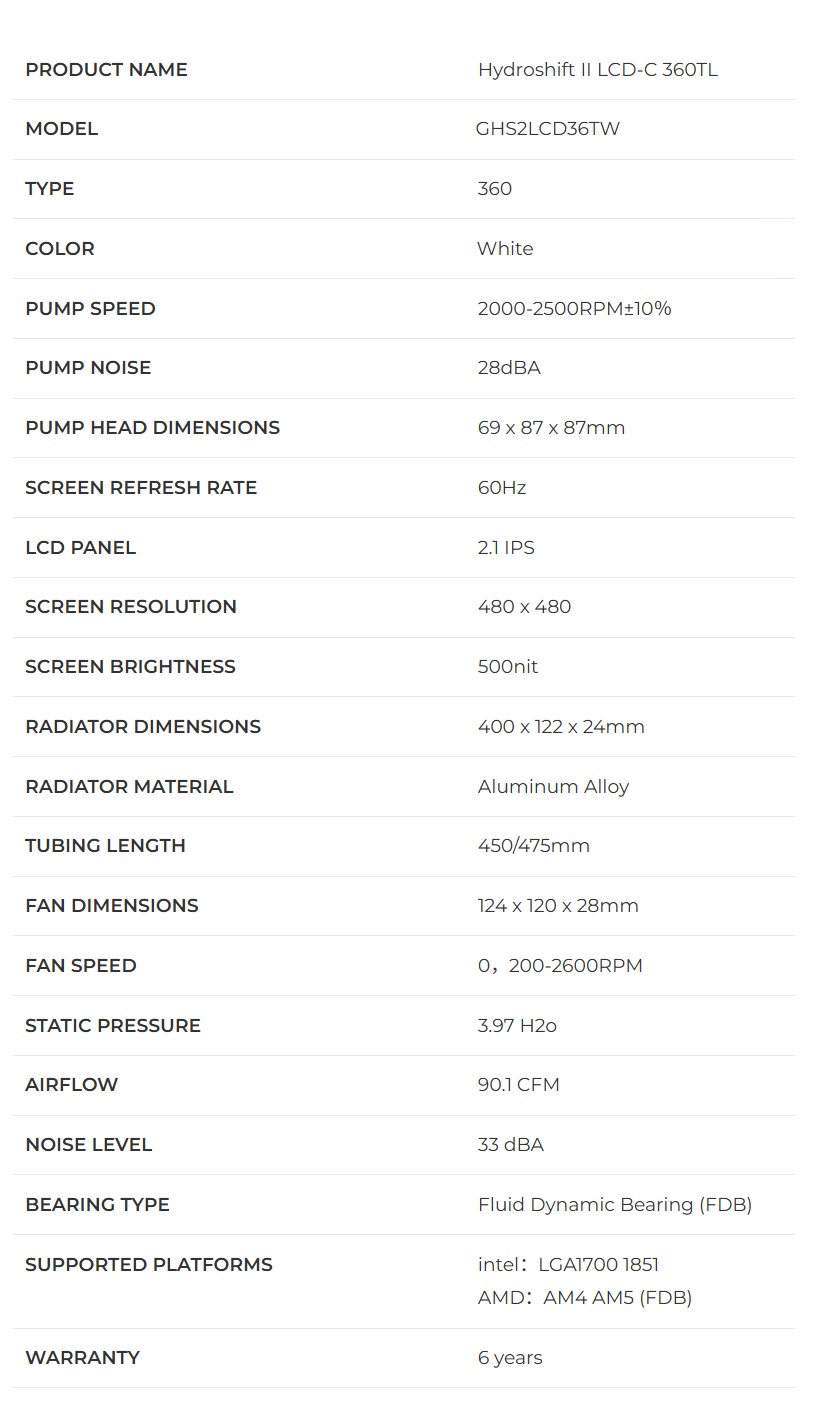Select the 3.97 H2o static pressure value

tap(517, 1026)
